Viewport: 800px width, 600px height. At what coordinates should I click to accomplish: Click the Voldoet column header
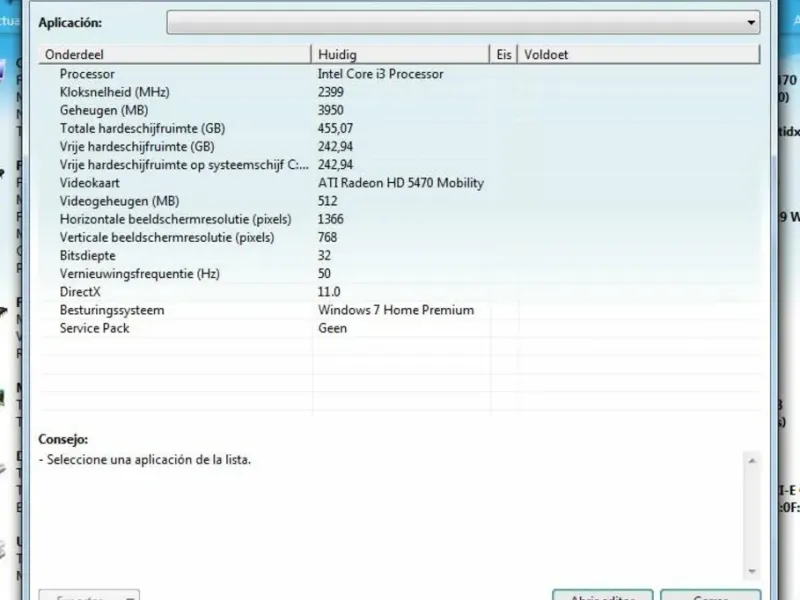coord(639,55)
